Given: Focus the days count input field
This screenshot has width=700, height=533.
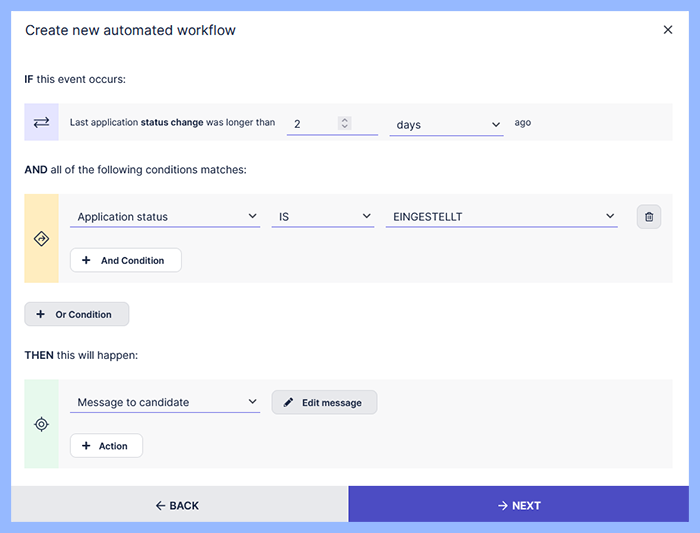Looking at the screenshot, I should (x=312, y=125).
